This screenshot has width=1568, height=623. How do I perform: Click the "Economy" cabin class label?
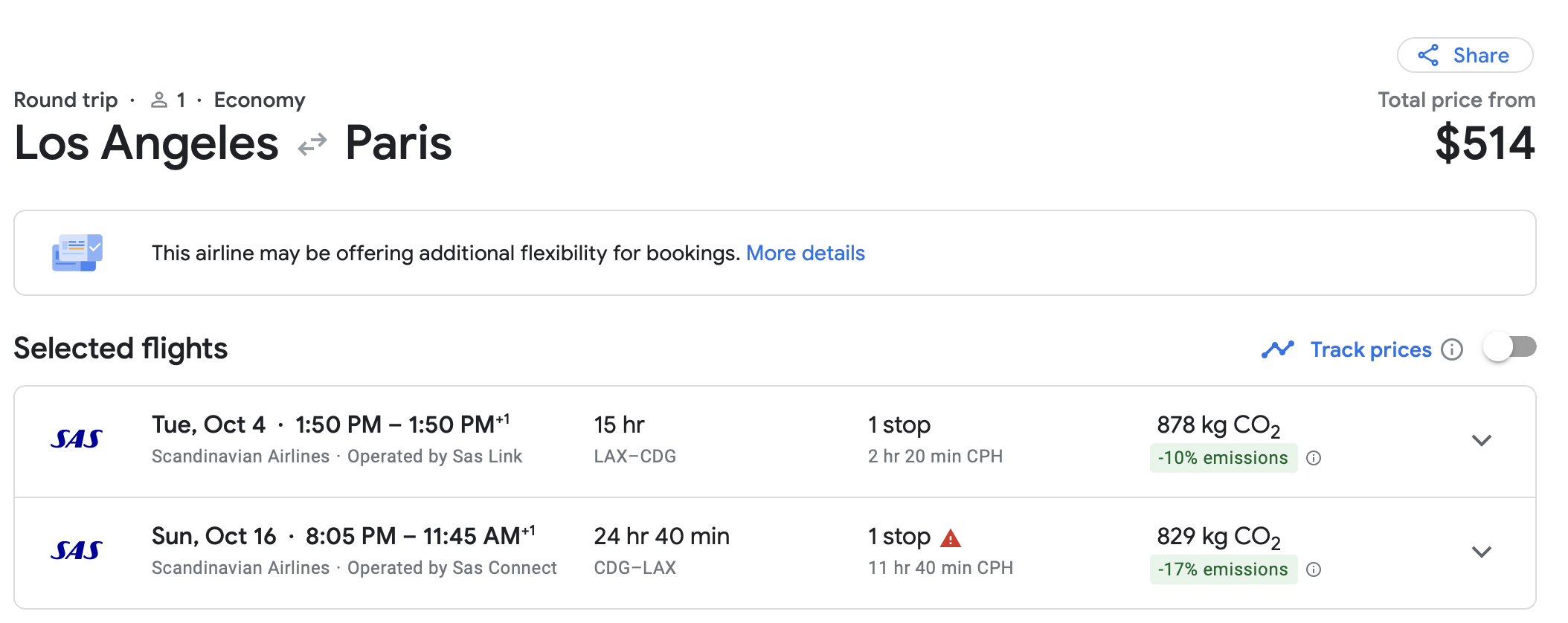pyautogui.click(x=260, y=100)
